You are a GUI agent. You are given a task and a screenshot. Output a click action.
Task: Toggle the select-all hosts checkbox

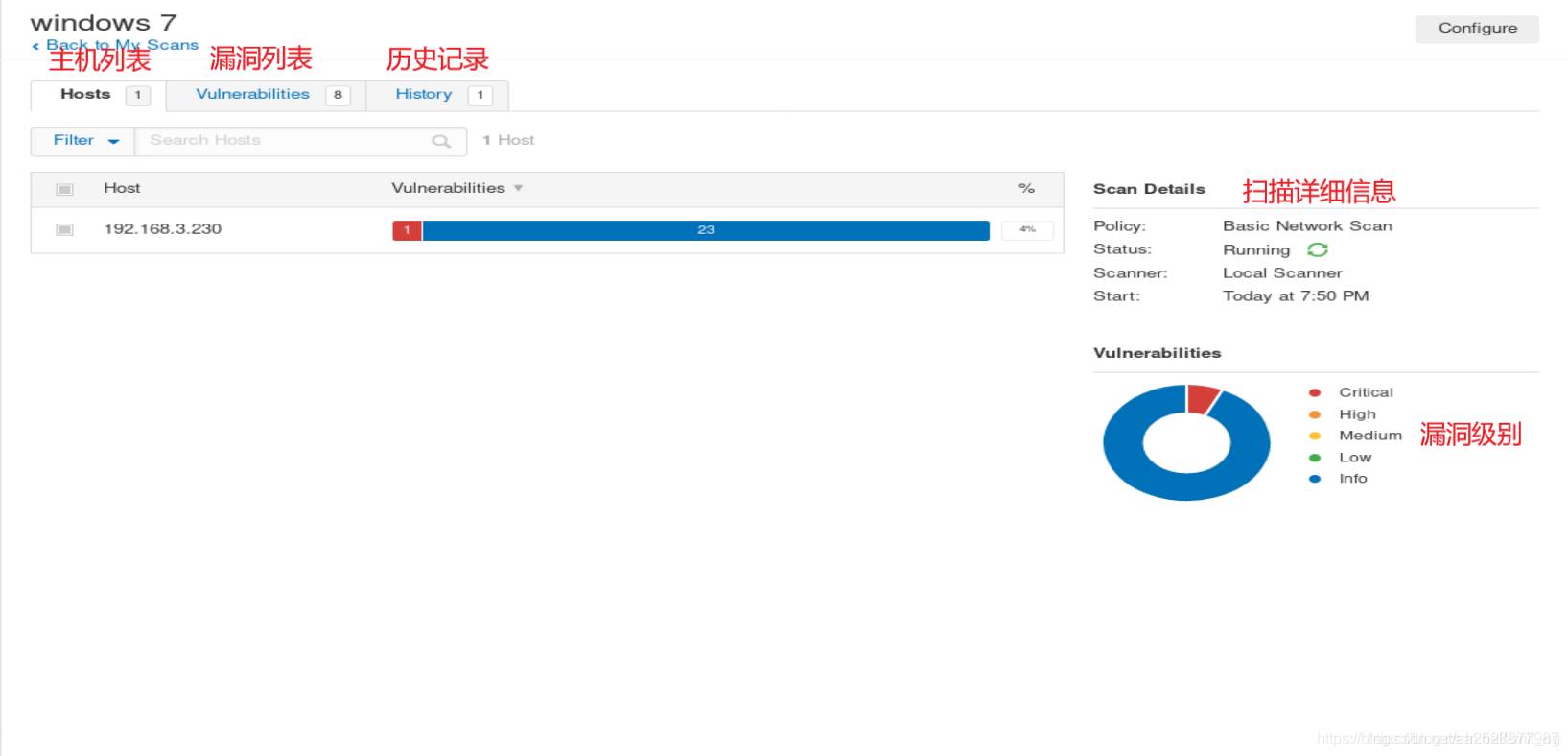[64, 189]
